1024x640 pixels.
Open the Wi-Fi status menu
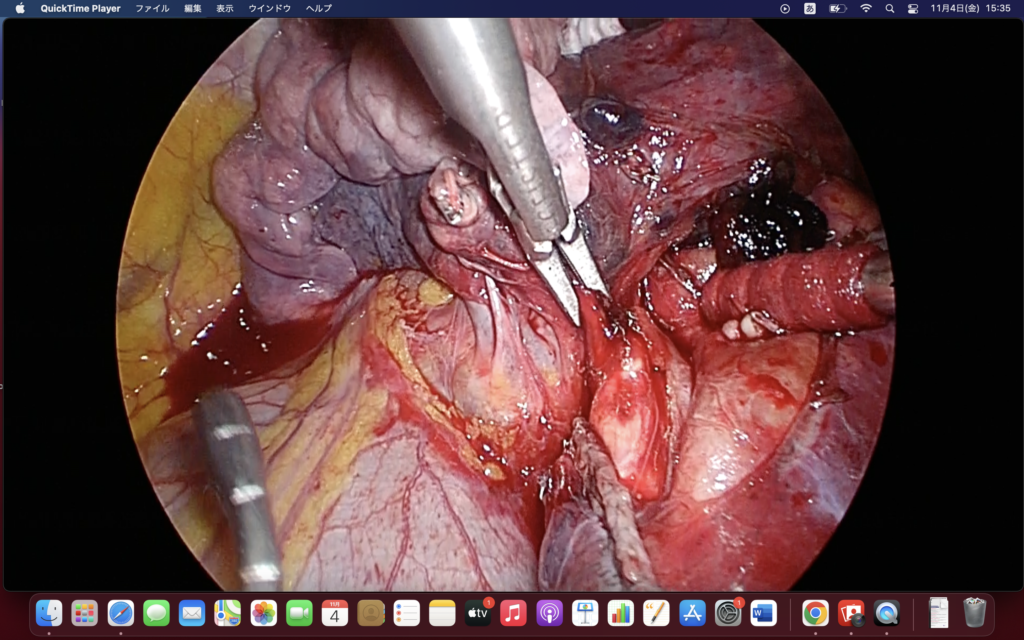tap(865, 8)
